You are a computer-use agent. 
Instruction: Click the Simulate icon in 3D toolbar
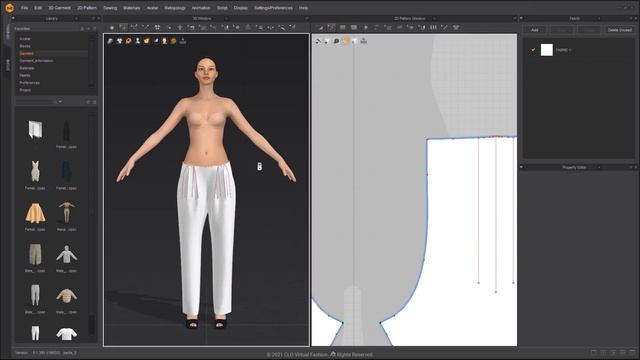point(112,27)
